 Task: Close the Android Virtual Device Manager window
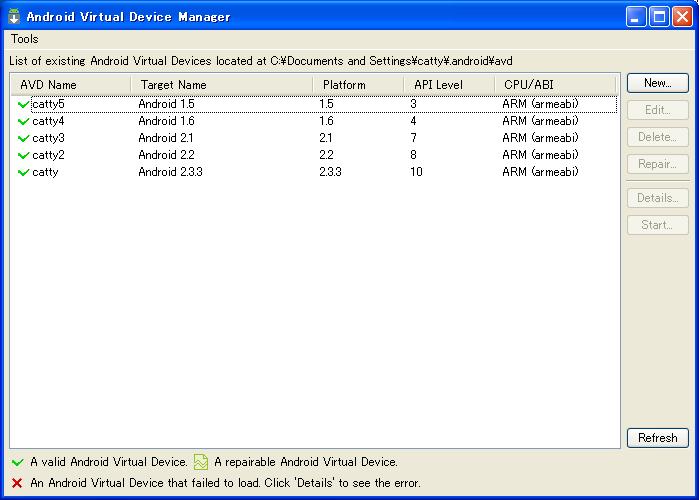coord(682,17)
